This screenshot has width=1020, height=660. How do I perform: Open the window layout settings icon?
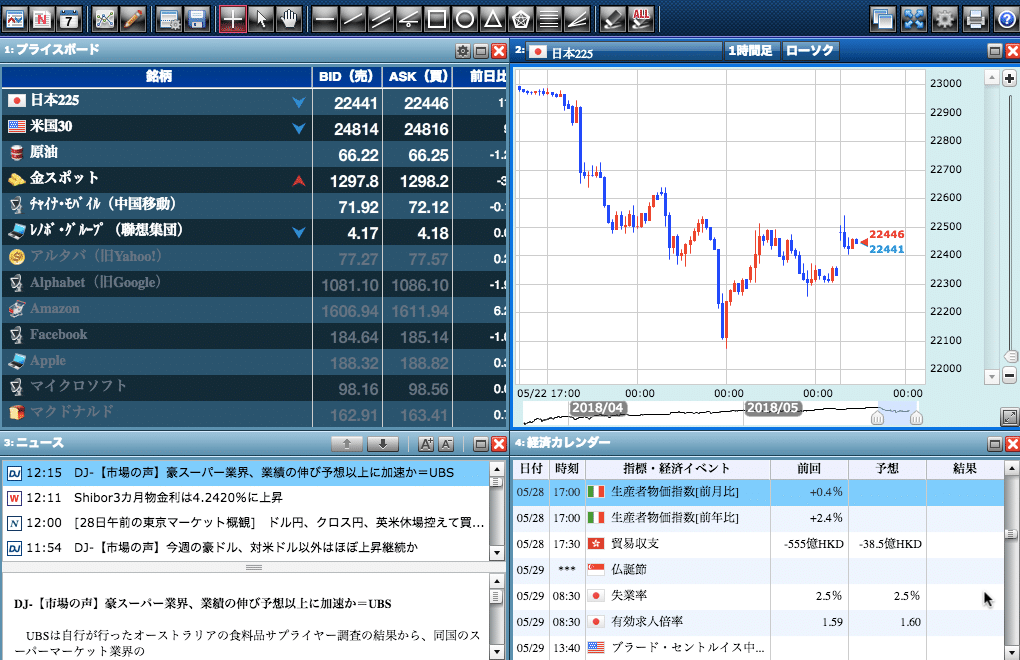click(x=169, y=18)
